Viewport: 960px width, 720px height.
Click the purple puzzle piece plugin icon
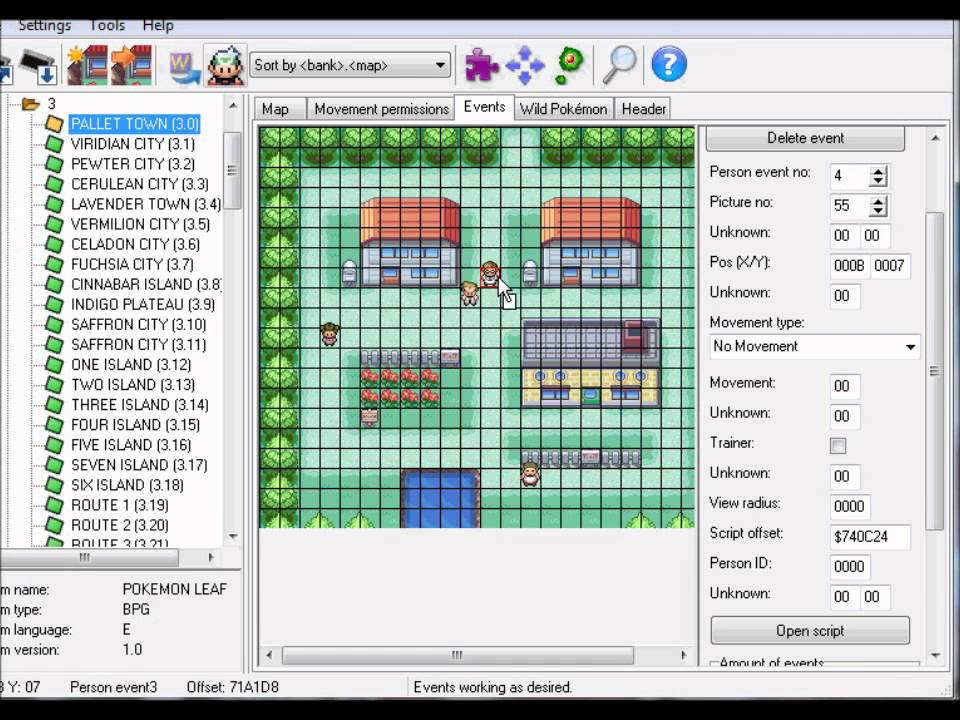point(481,65)
